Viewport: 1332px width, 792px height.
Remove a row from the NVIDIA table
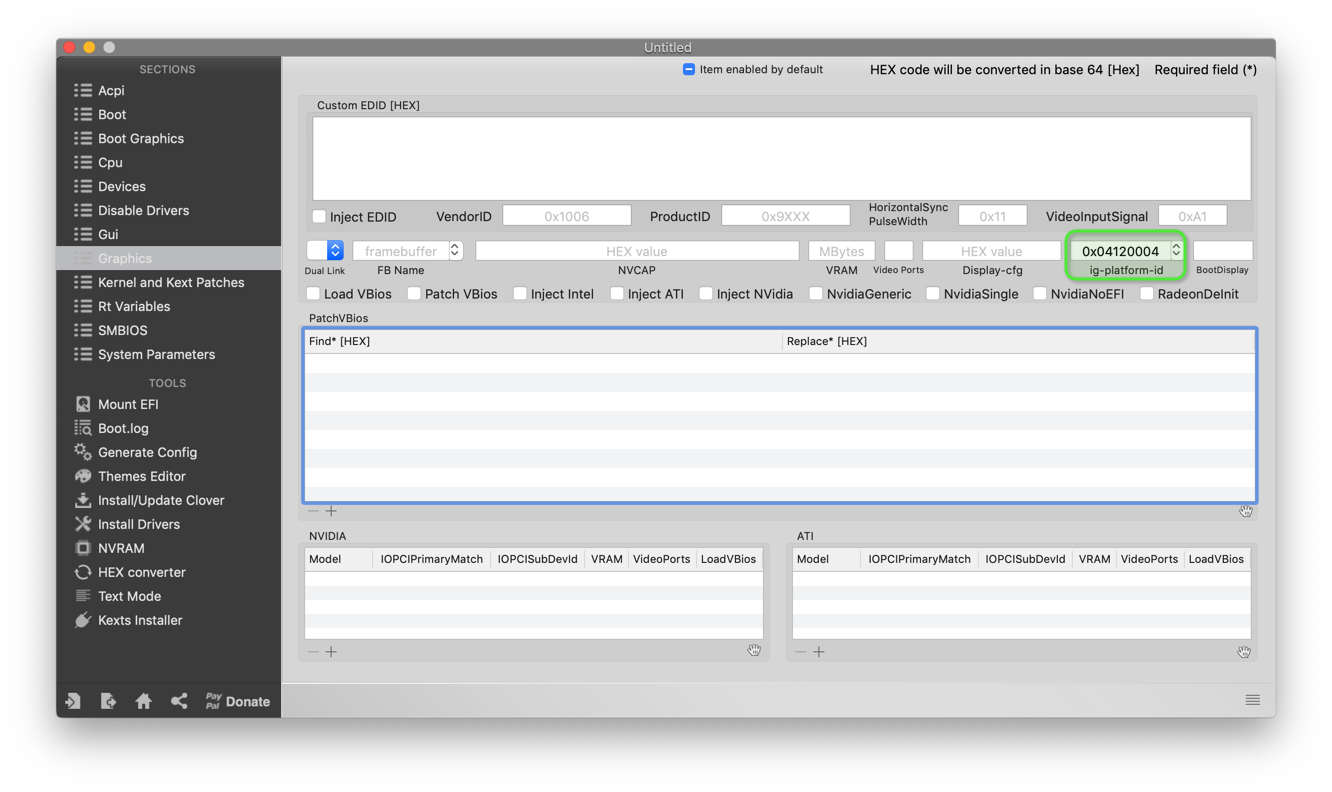click(x=313, y=652)
